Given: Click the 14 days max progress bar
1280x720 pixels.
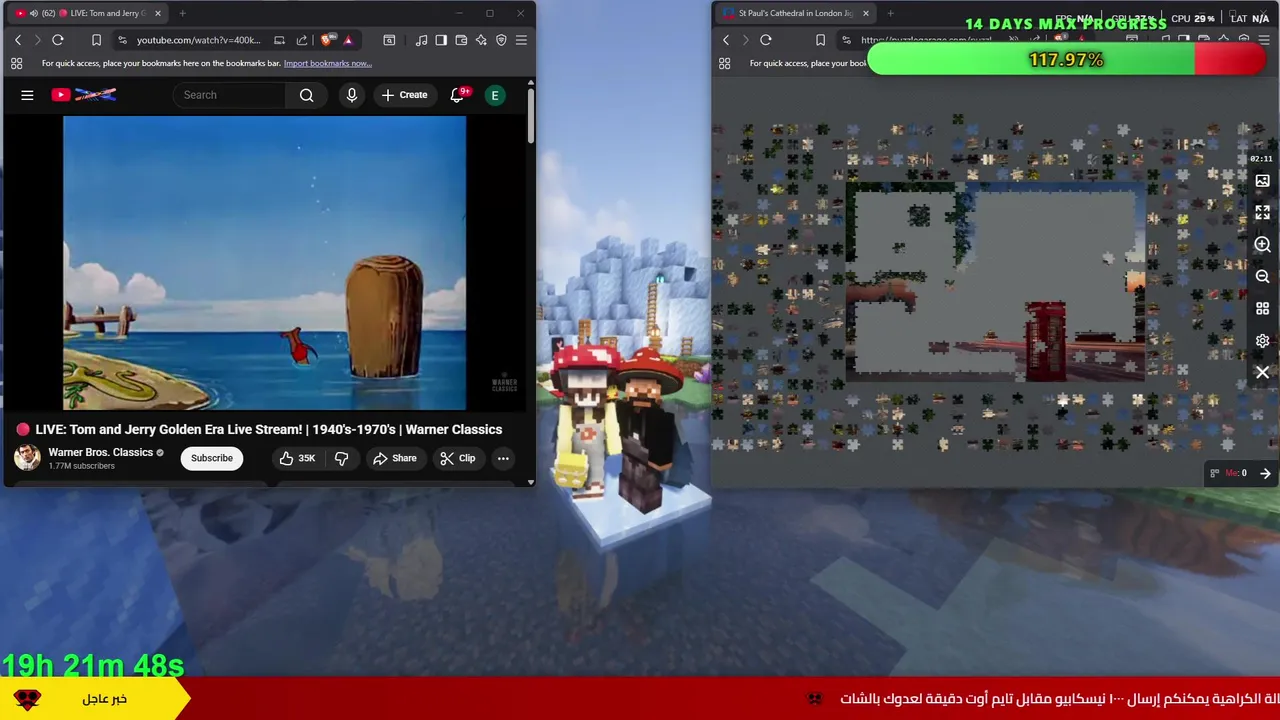Looking at the screenshot, I should click(x=1066, y=60).
